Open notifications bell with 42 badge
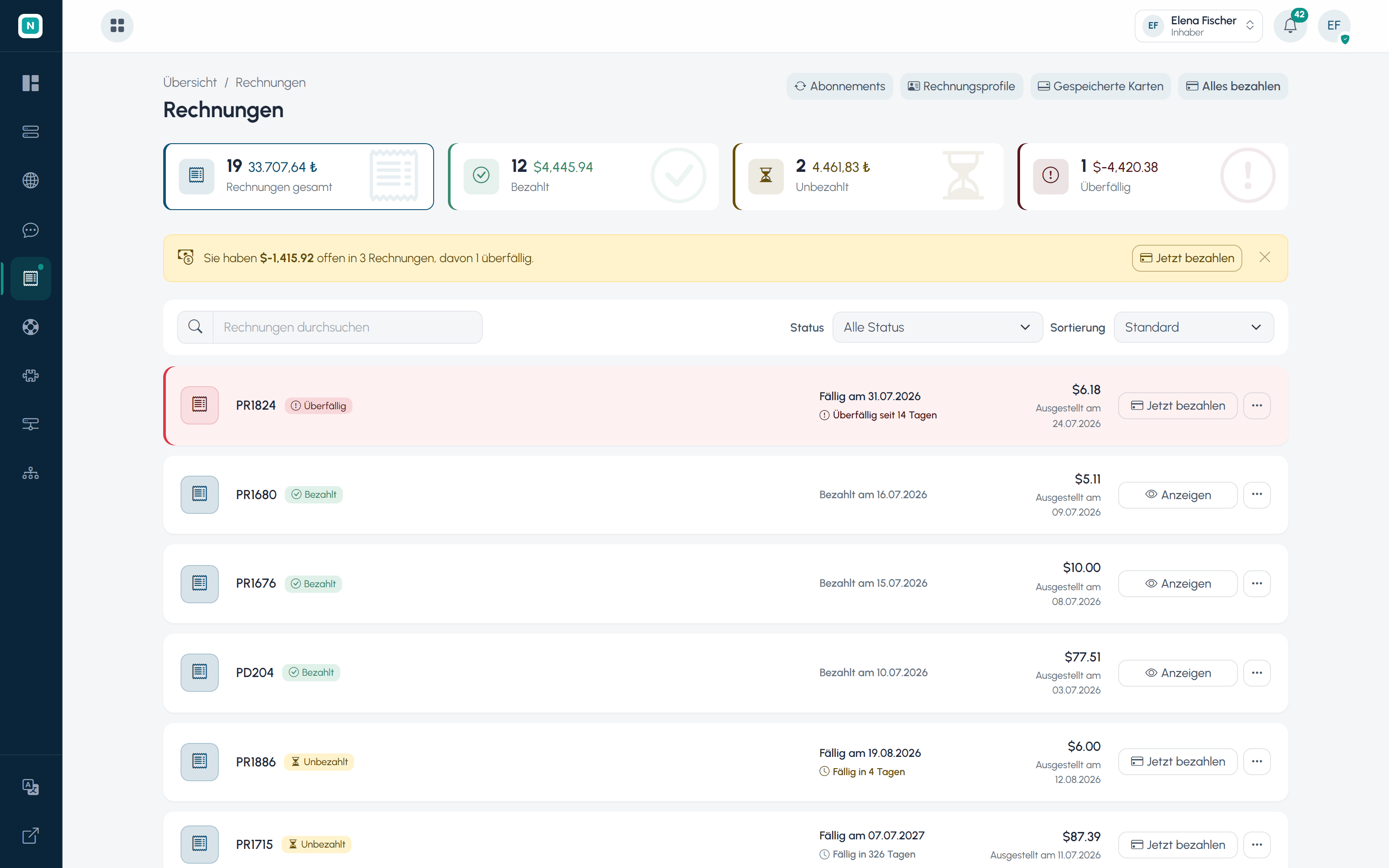 point(1290,26)
